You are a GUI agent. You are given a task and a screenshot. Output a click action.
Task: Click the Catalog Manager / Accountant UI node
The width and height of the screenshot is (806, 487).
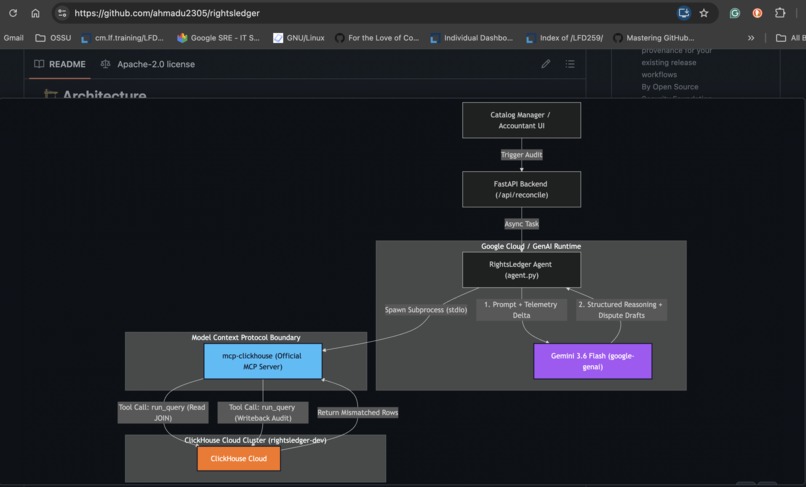[x=521, y=120]
